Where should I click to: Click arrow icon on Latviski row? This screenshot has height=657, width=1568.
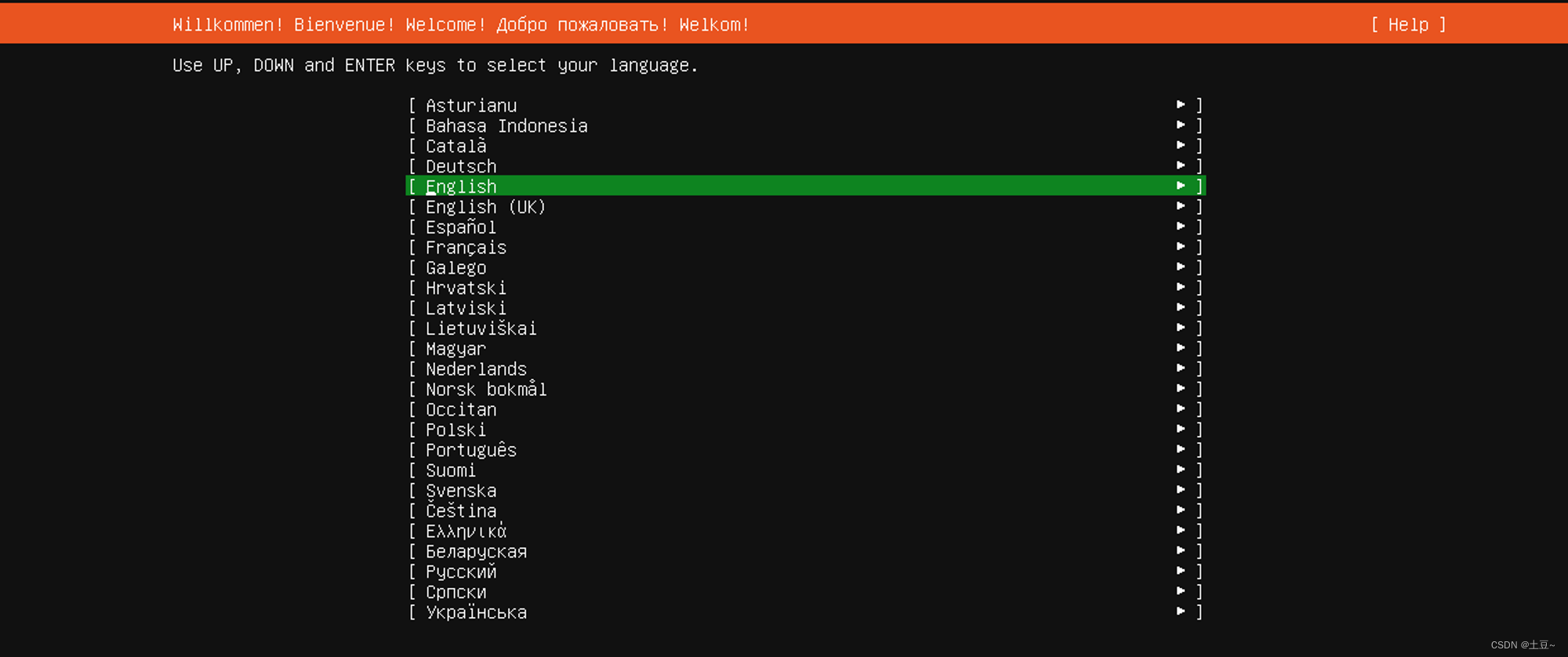click(x=1181, y=307)
